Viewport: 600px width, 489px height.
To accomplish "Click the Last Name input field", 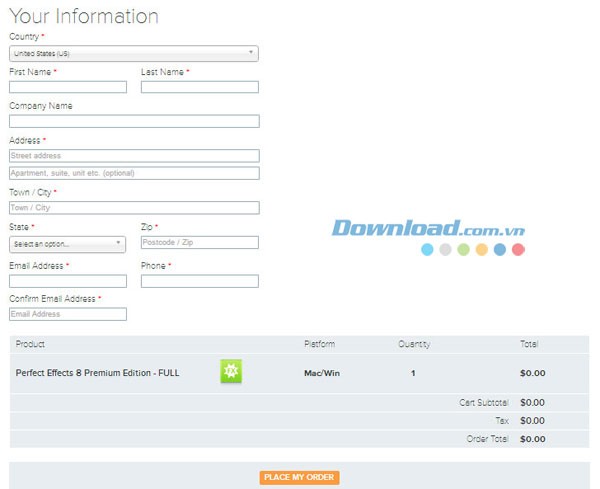I will (199, 87).
